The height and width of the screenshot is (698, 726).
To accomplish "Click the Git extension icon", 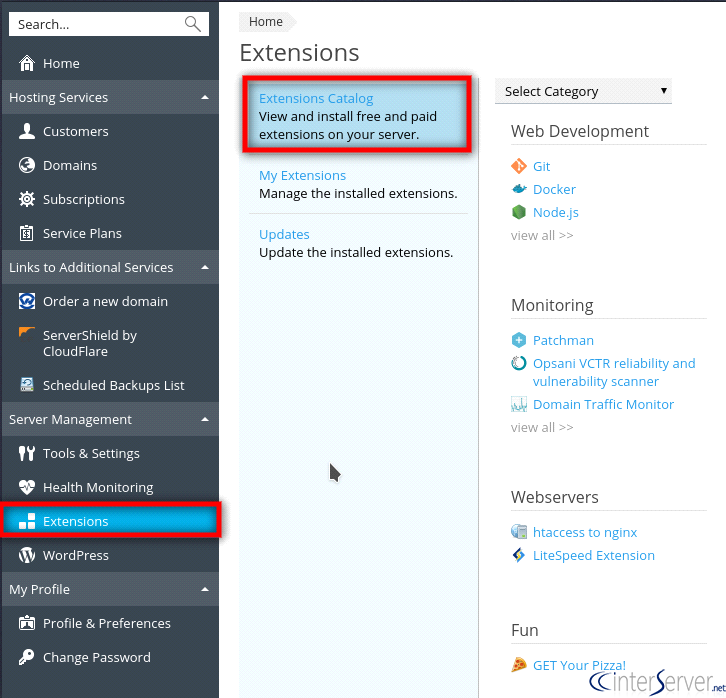I will click(x=519, y=166).
